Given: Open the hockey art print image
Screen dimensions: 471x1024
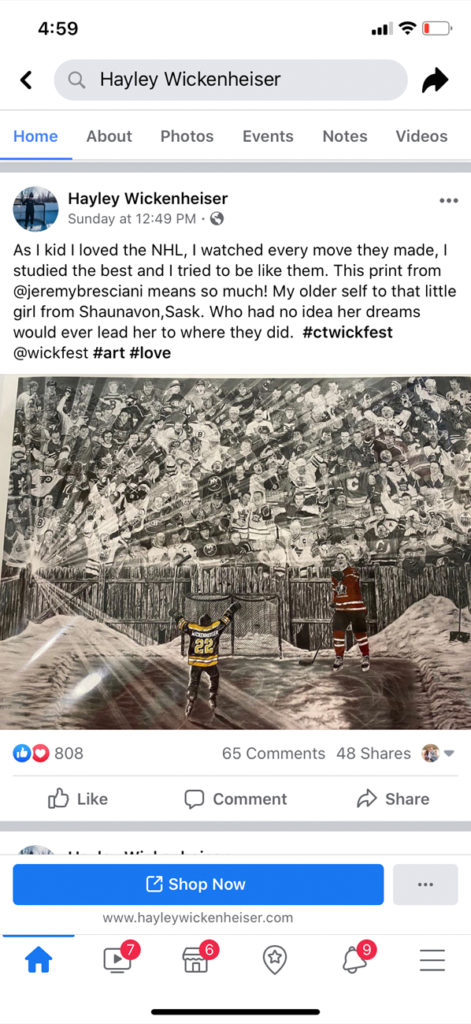Looking at the screenshot, I should [235, 552].
